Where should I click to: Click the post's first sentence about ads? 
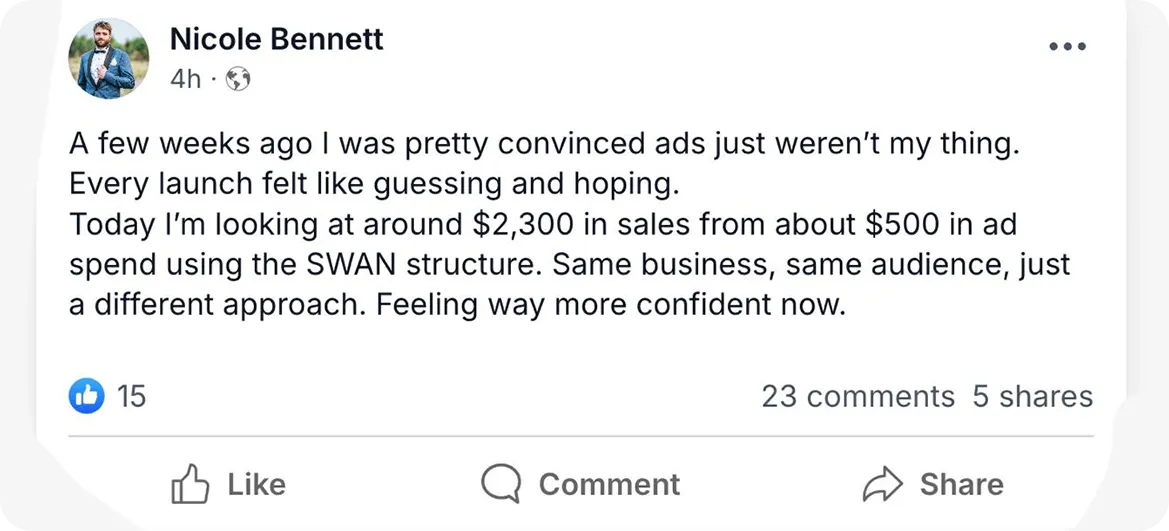pyautogui.click(x=544, y=143)
